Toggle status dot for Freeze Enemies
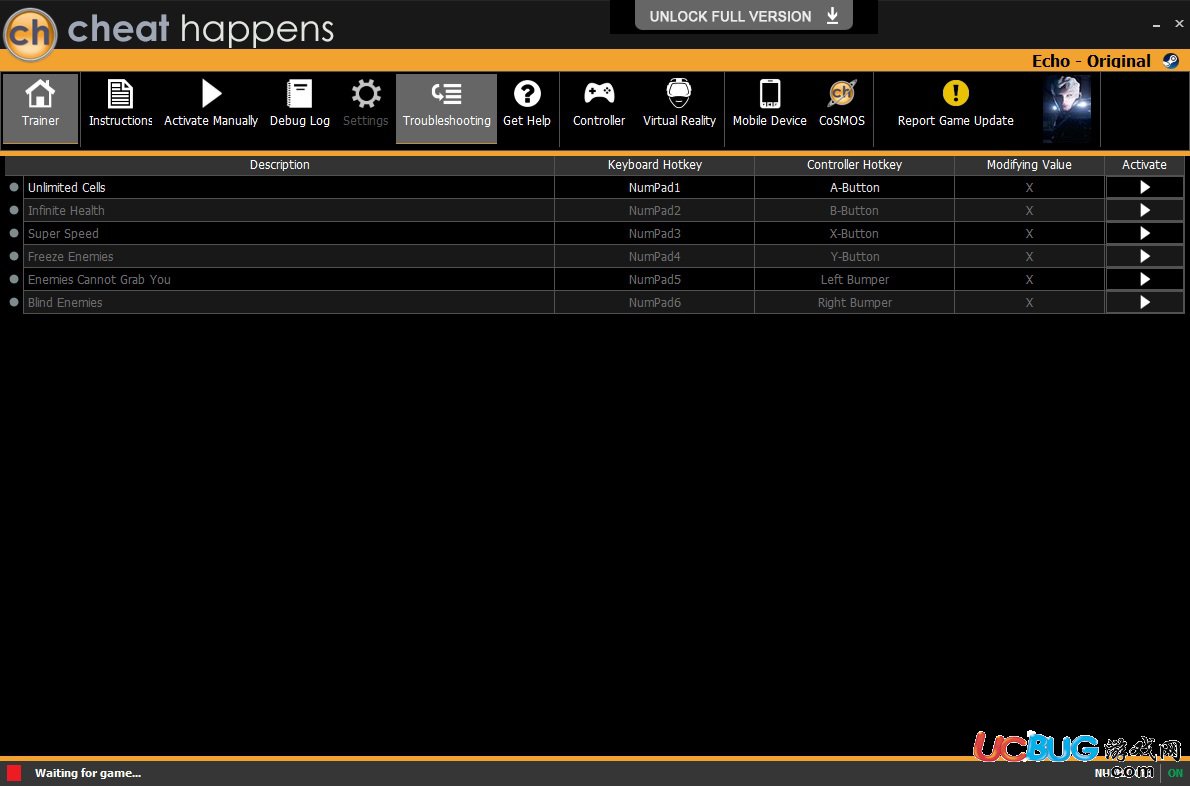The height and width of the screenshot is (786, 1190). (x=14, y=256)
